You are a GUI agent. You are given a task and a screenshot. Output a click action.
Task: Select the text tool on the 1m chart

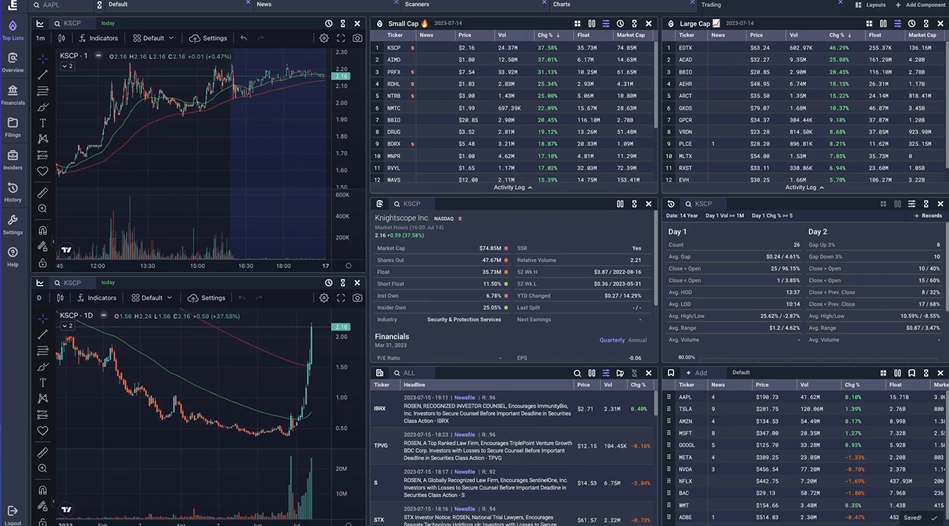[x=42, y=123]
